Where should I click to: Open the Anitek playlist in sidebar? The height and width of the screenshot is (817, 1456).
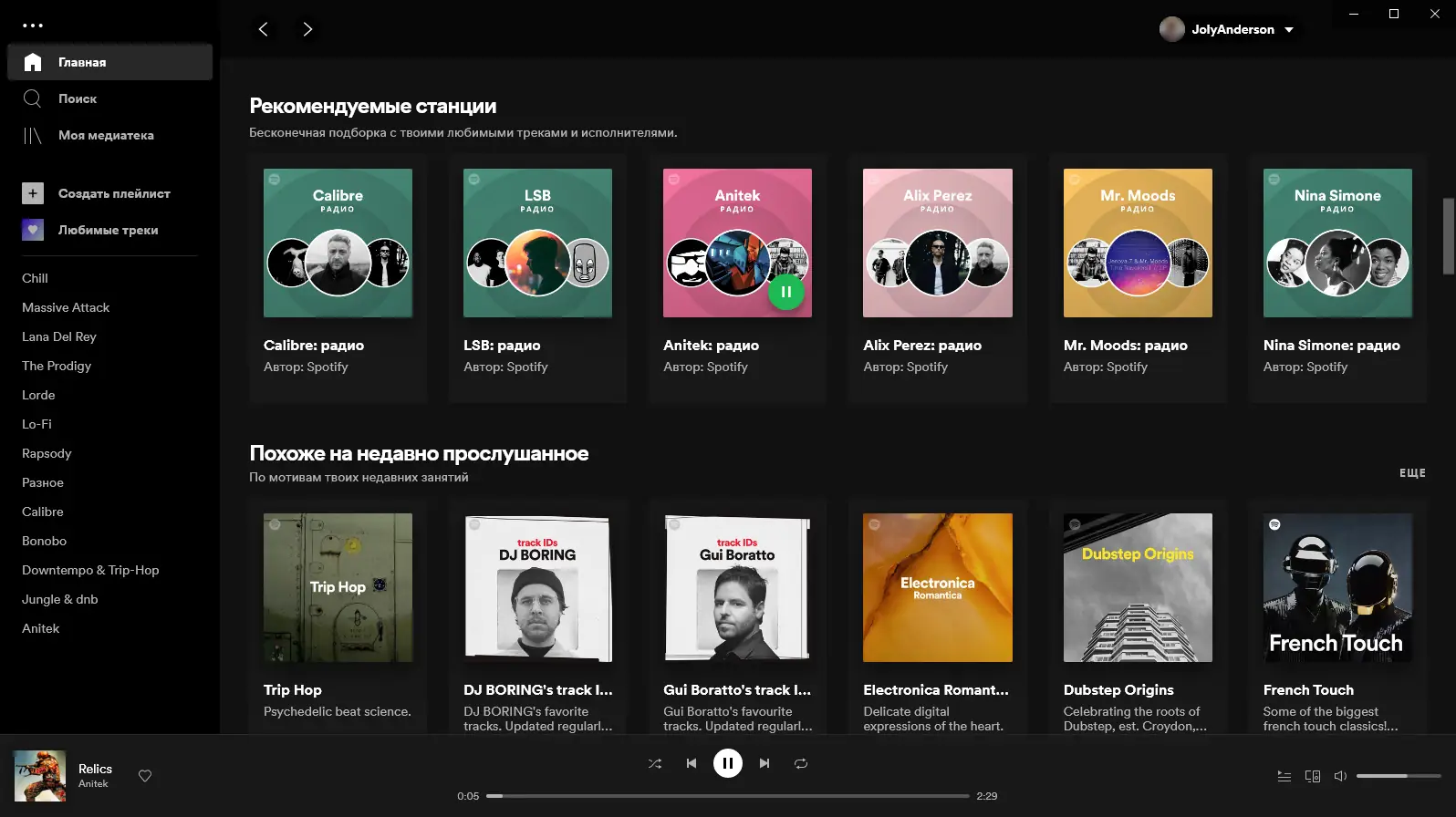point(40,628)
